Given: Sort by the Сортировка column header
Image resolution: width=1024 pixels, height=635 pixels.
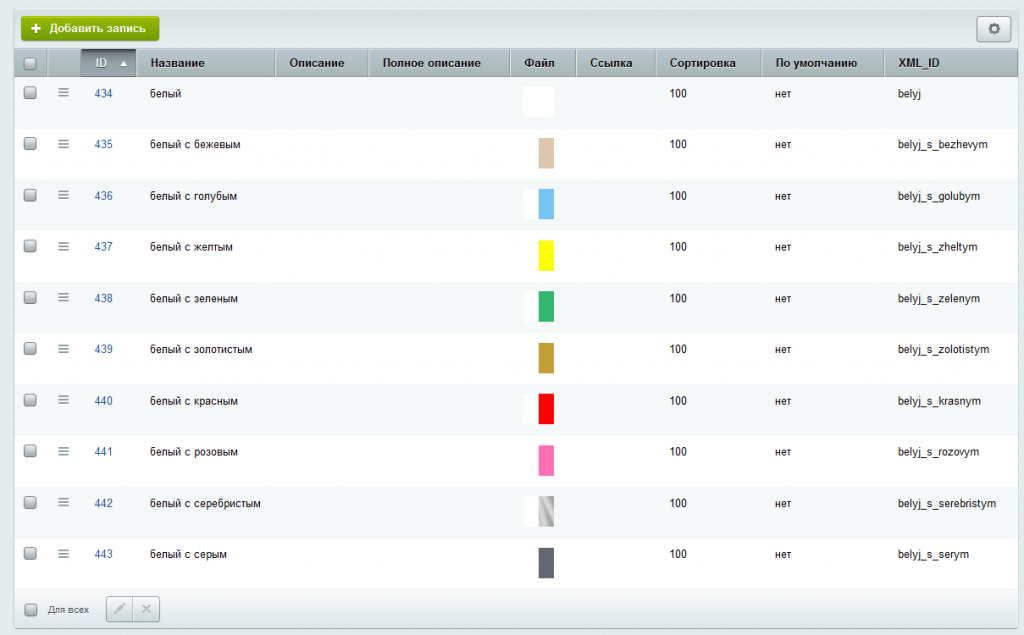Looking at the screenshot, I should click(x=708, y=63).
